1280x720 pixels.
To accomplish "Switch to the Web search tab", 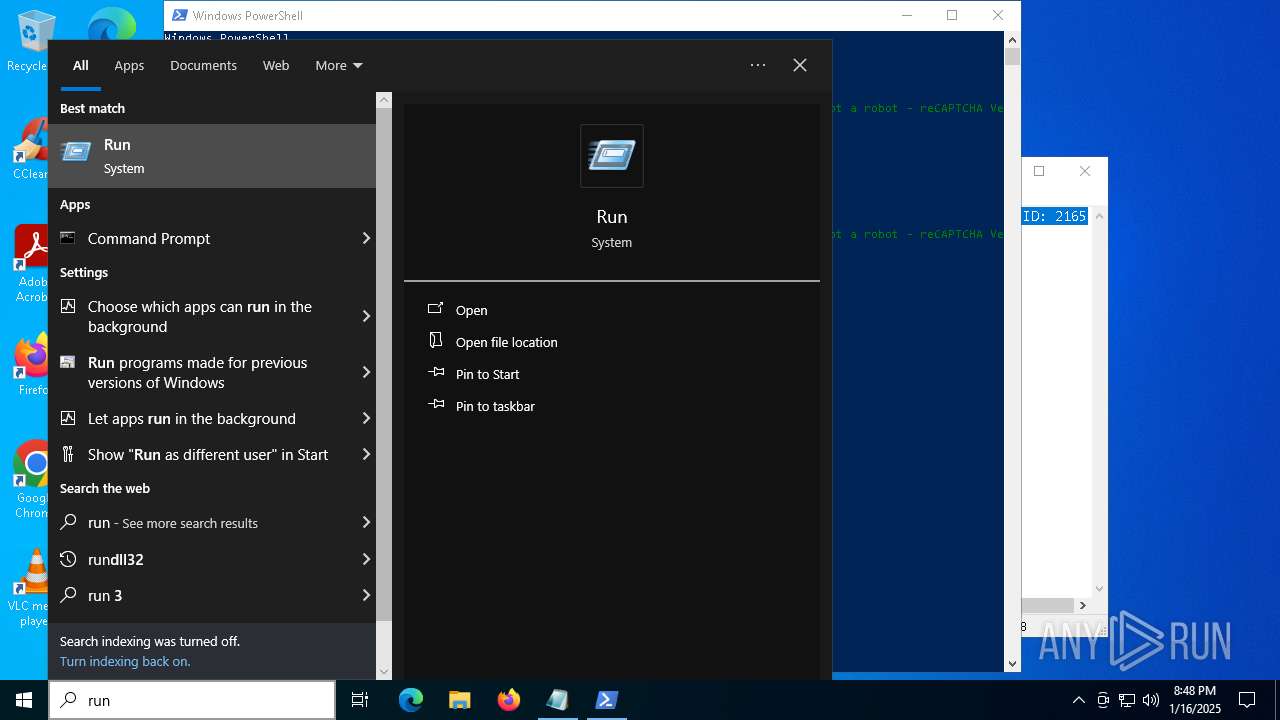I will [276, 65].
